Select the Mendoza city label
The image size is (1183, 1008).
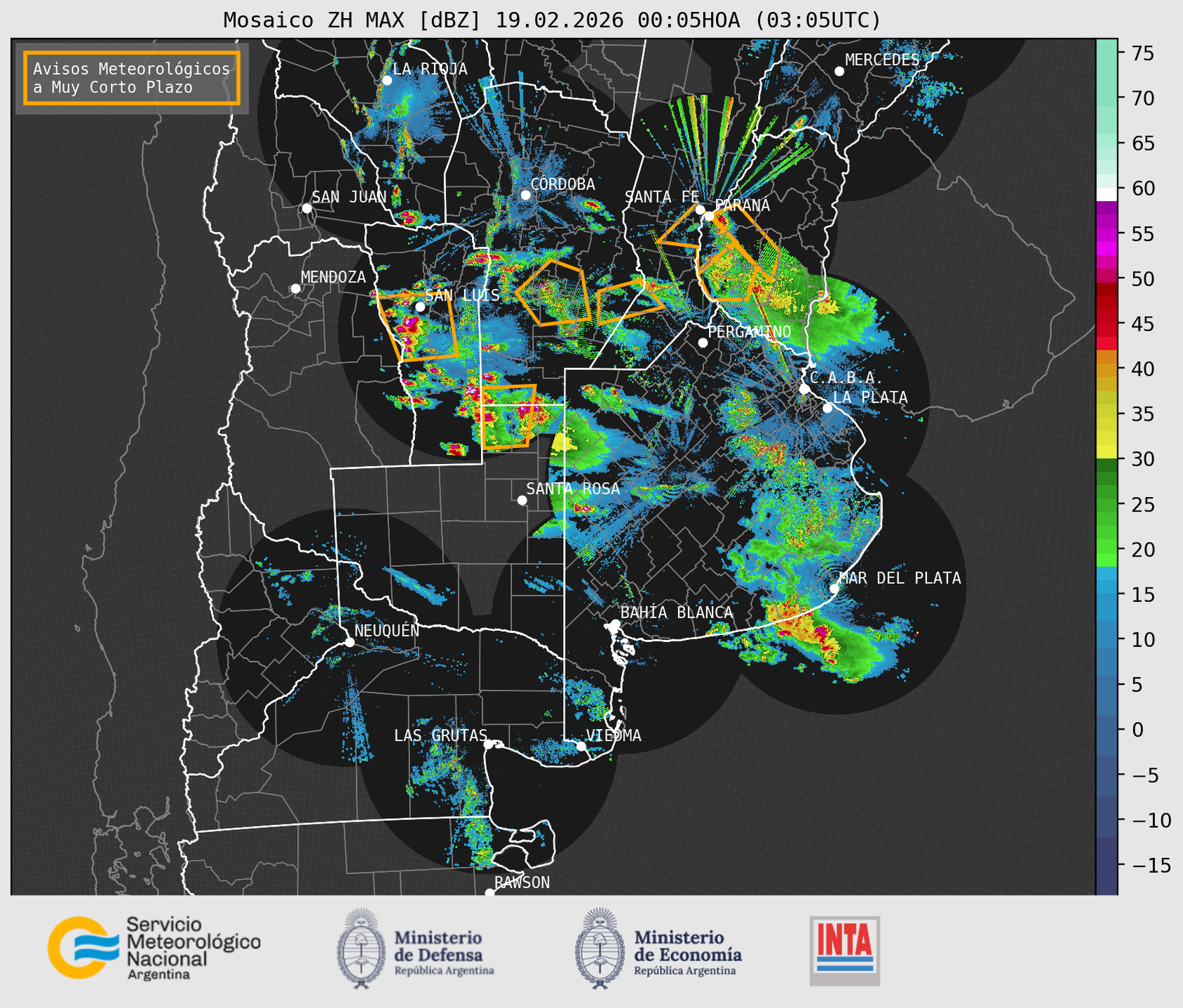pyautogui.click(x=333, y=277)
